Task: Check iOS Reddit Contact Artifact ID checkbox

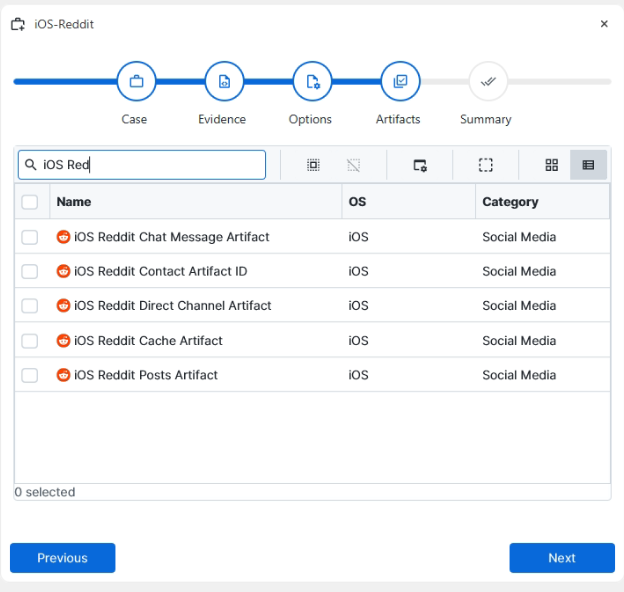Action: coord(30,271)
